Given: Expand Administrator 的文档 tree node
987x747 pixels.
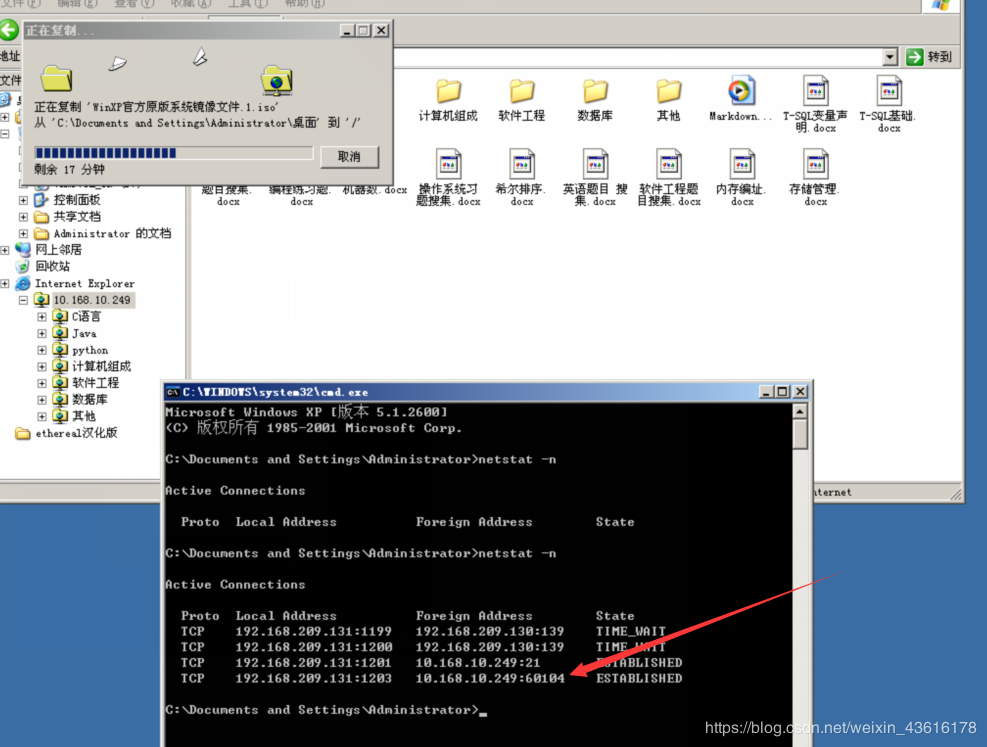Looking at the screenshot, I should coord(23,233).
